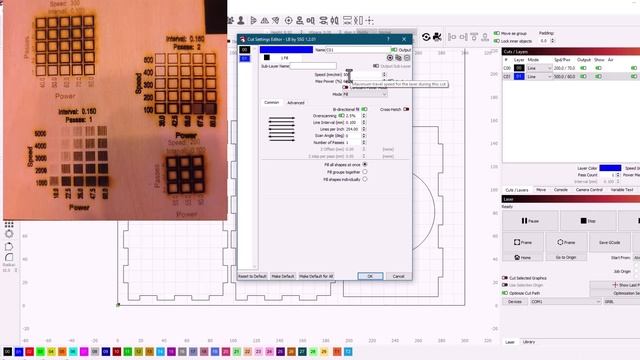
Task: Open the Move tab
Action: tap(541, 190)
